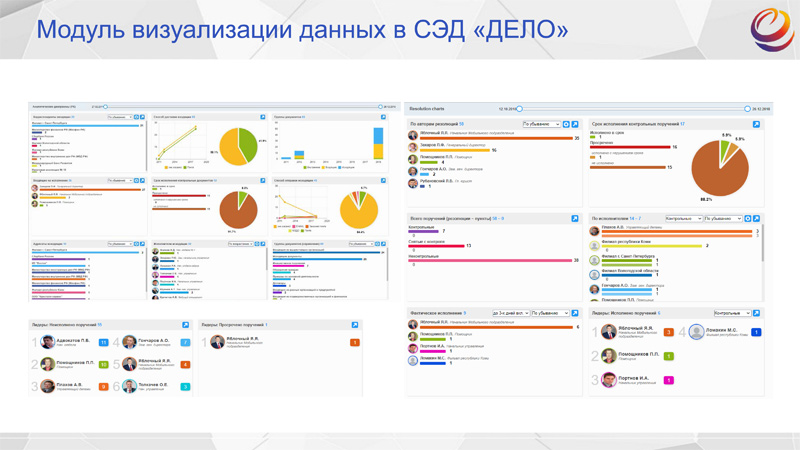The image size is (800, 450).
Task: Click red 'Просрочено' bar with value 16
Action: (x=630, y=147)
